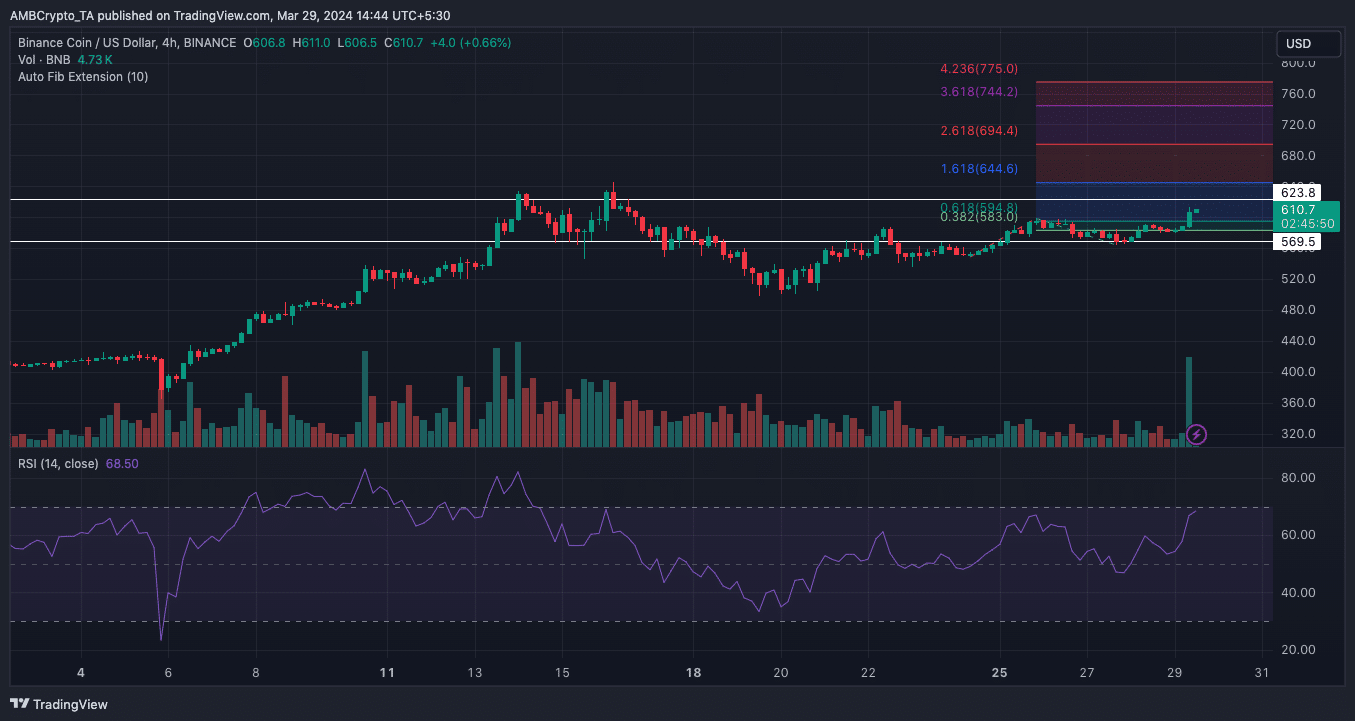The image size is (1355, 721).
Task: Click date label 11 on time axis
Action: 388,672
